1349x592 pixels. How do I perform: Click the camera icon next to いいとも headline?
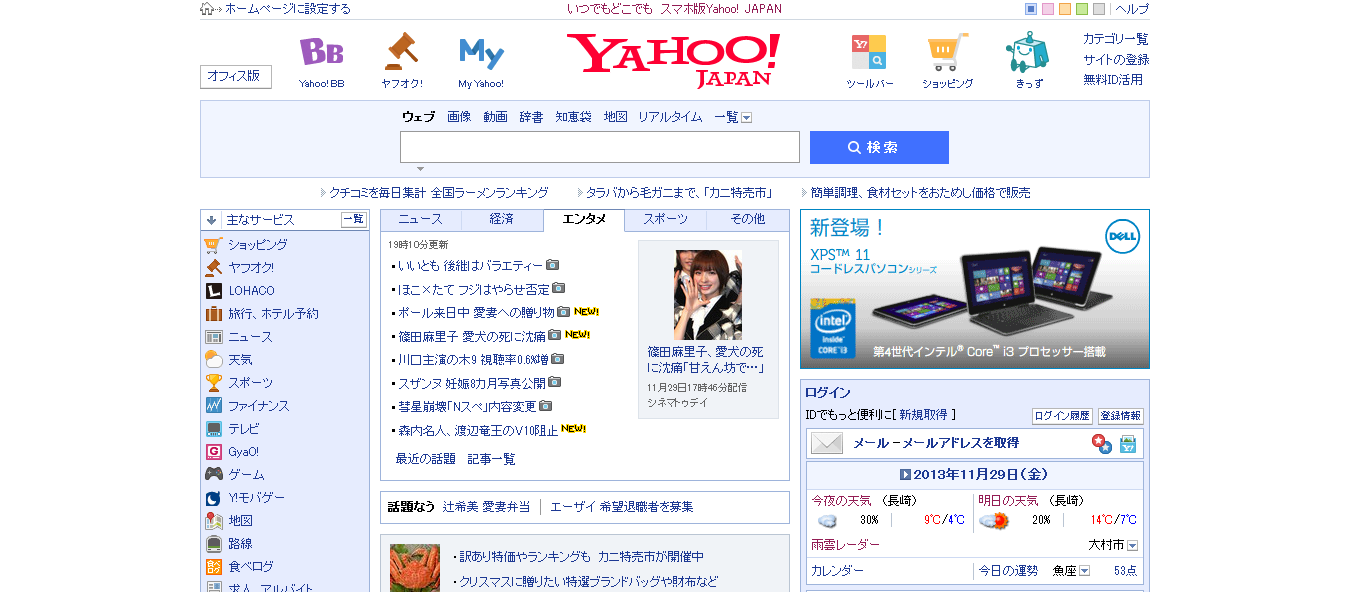tap(553, 265)
